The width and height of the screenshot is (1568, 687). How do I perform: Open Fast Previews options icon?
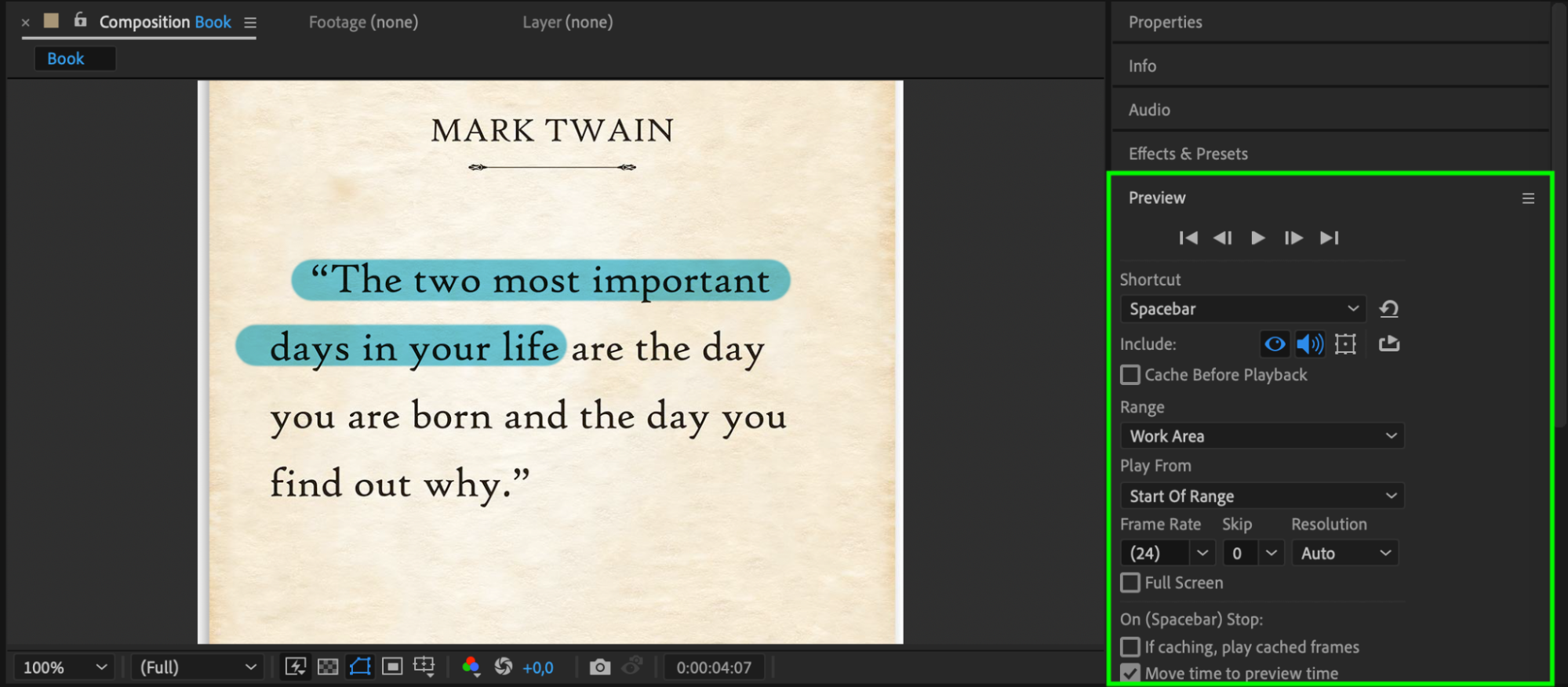(x=296, y=667)
